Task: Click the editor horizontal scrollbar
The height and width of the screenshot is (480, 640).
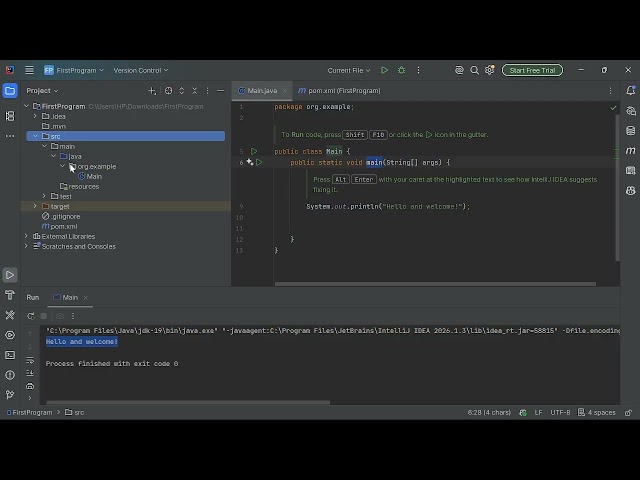Action: point(435,284)
